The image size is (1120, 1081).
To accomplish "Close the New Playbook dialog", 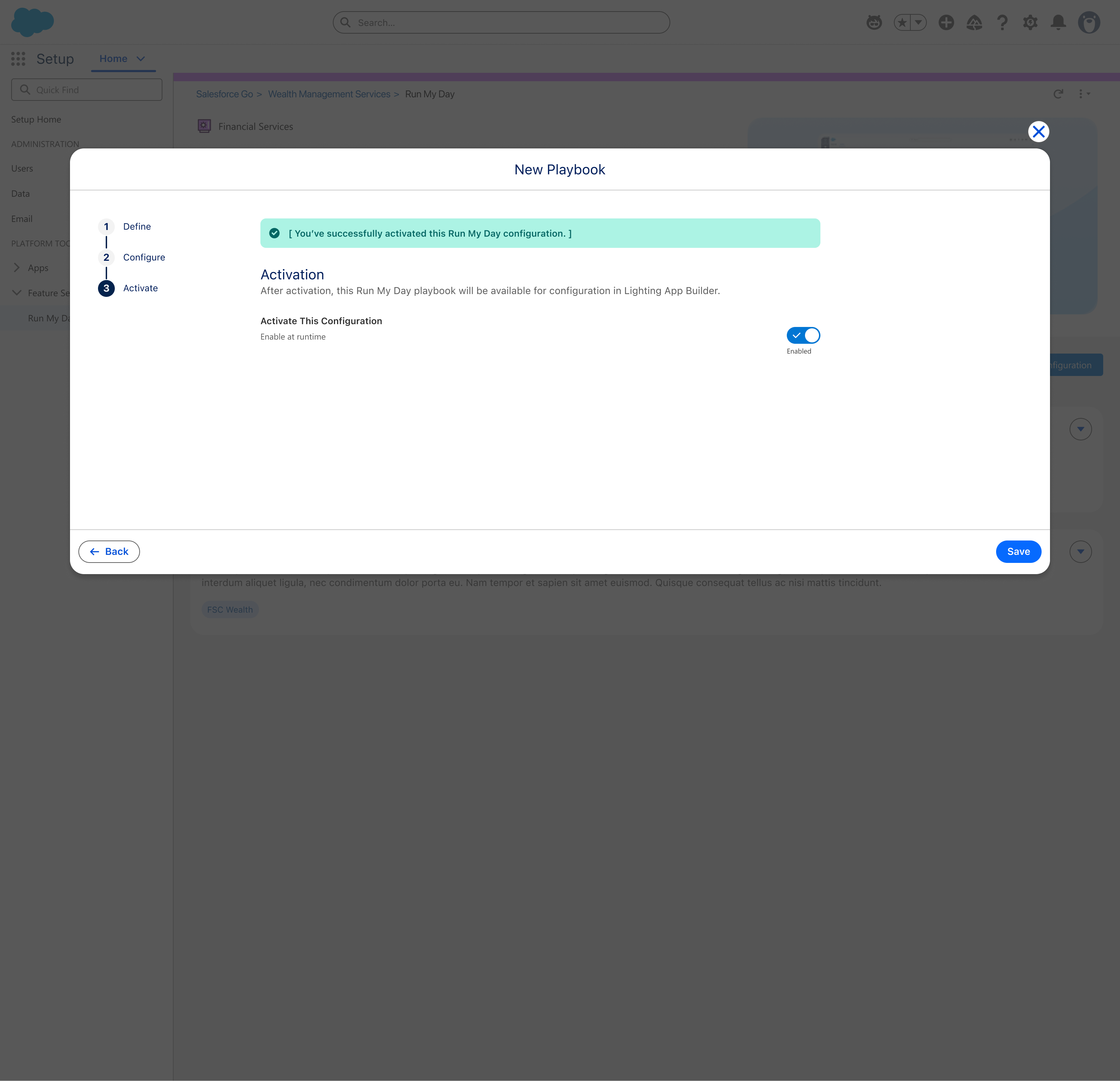I will [x=1038, y=132].
